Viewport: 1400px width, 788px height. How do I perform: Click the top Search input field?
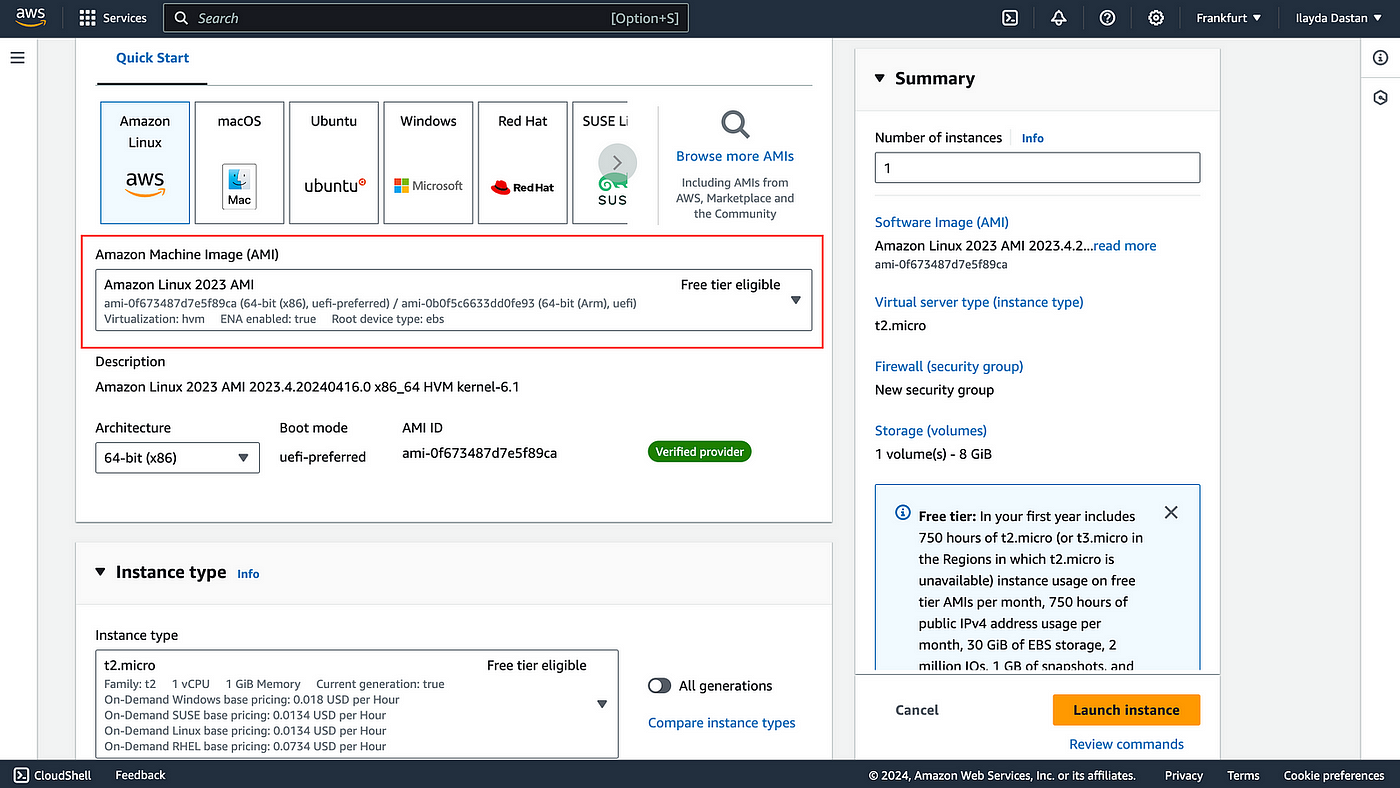[425, 18]
